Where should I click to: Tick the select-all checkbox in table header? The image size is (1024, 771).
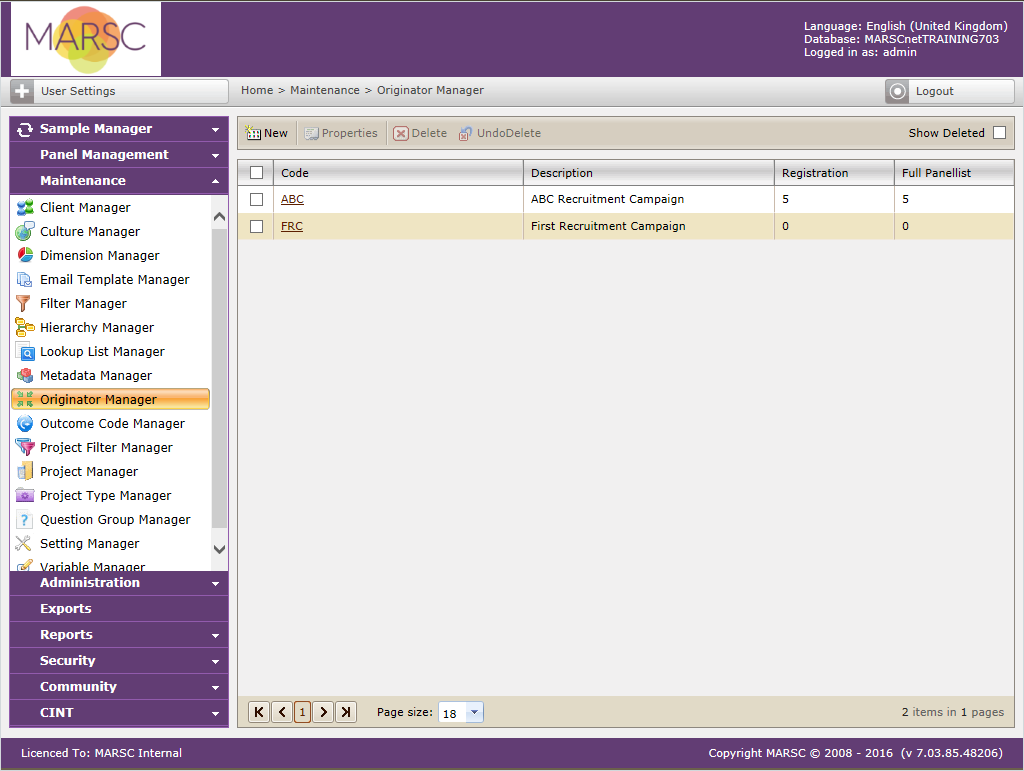[257, 172]
